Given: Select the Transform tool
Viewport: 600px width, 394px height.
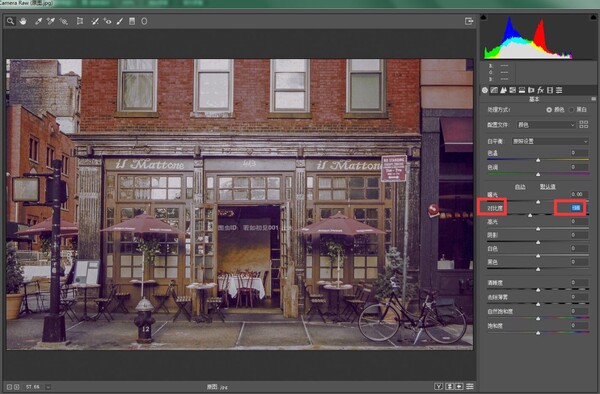Looking at the screenshot, I should click(x=80, y=21).
